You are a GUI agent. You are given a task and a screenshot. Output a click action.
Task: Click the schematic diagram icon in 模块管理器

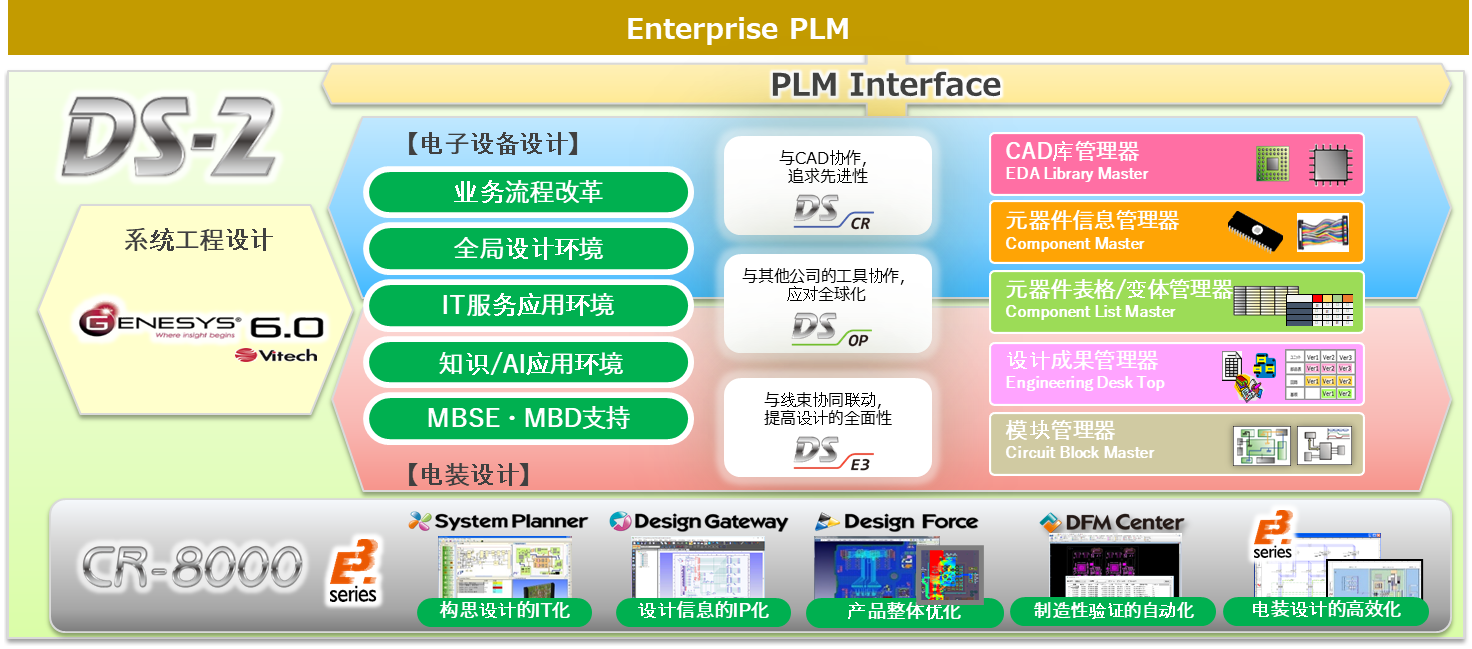coord(1324,446)
